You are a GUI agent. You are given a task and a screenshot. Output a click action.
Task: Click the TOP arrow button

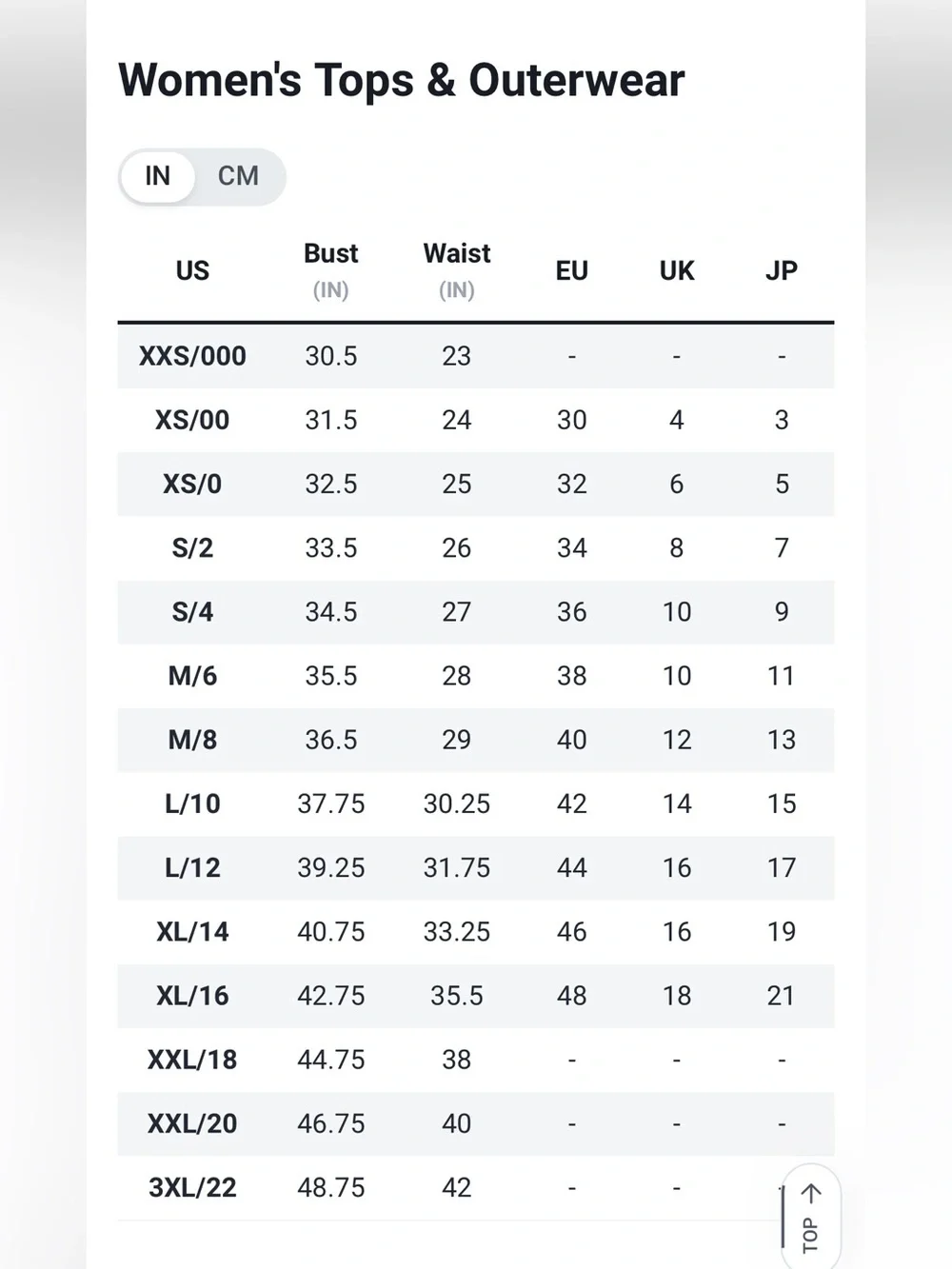[x=810, y=1217]
